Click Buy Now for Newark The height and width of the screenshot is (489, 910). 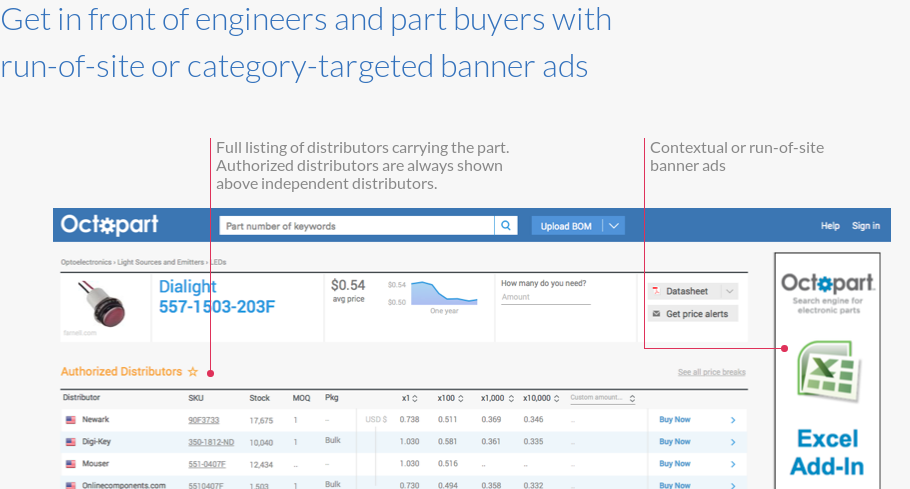[674, 419]
